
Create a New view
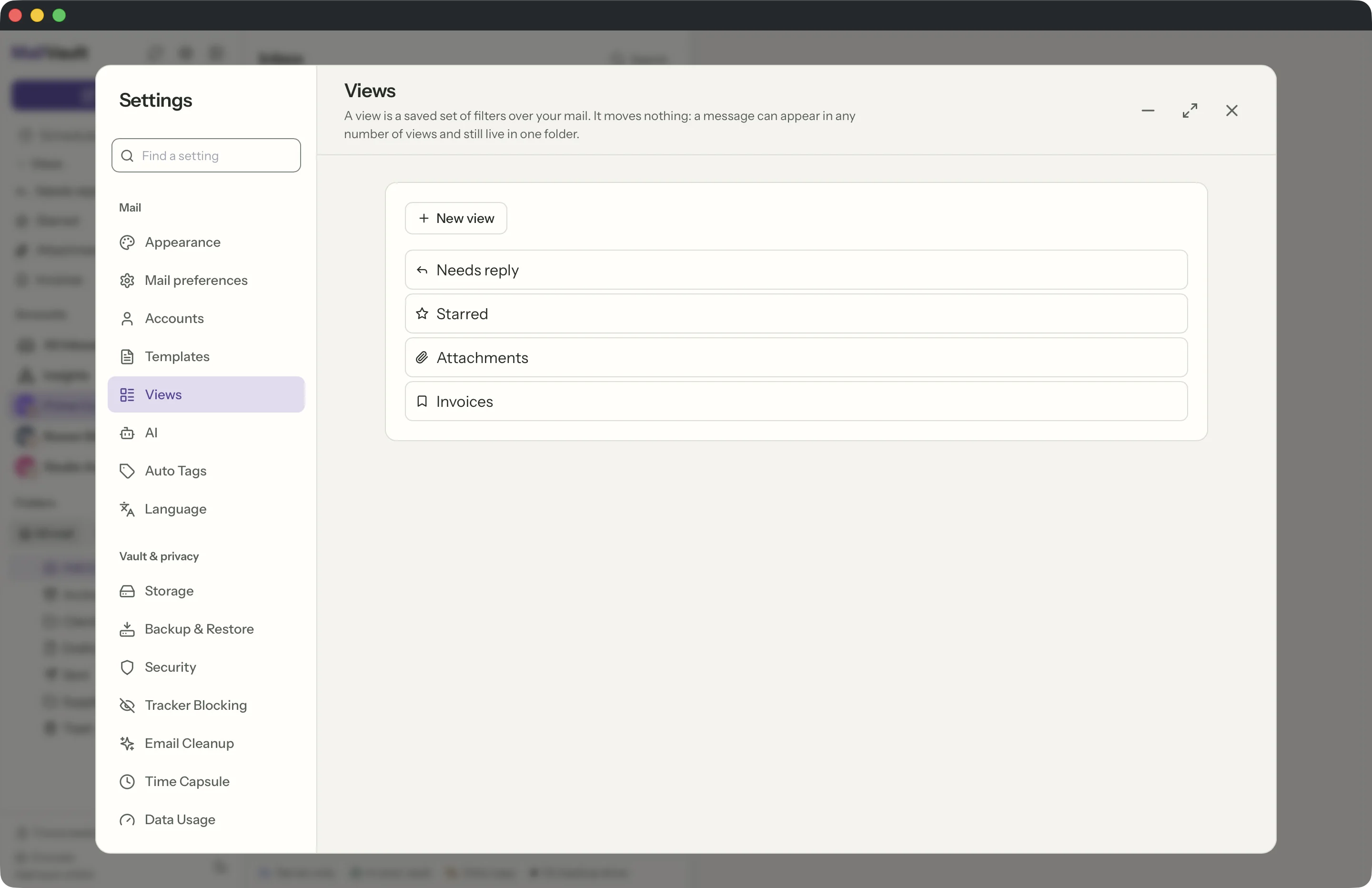[x=455, y=218]
